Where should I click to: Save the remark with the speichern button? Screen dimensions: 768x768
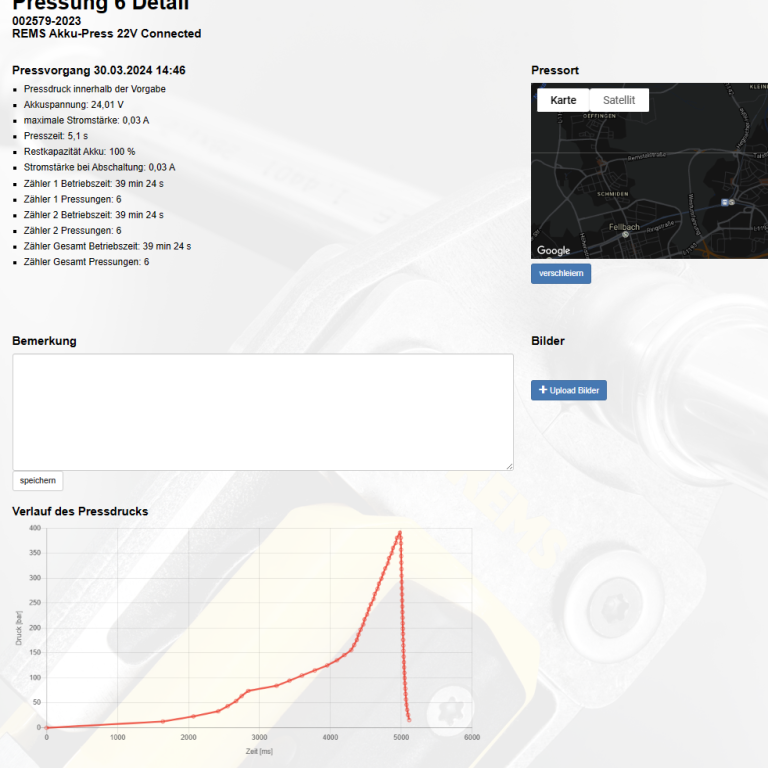click(38, 480)
